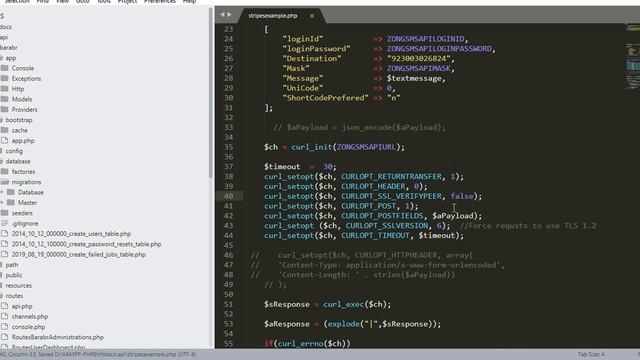Click the sidebar vertical scrollbar
640x360 pixels.
click(211, 94)
